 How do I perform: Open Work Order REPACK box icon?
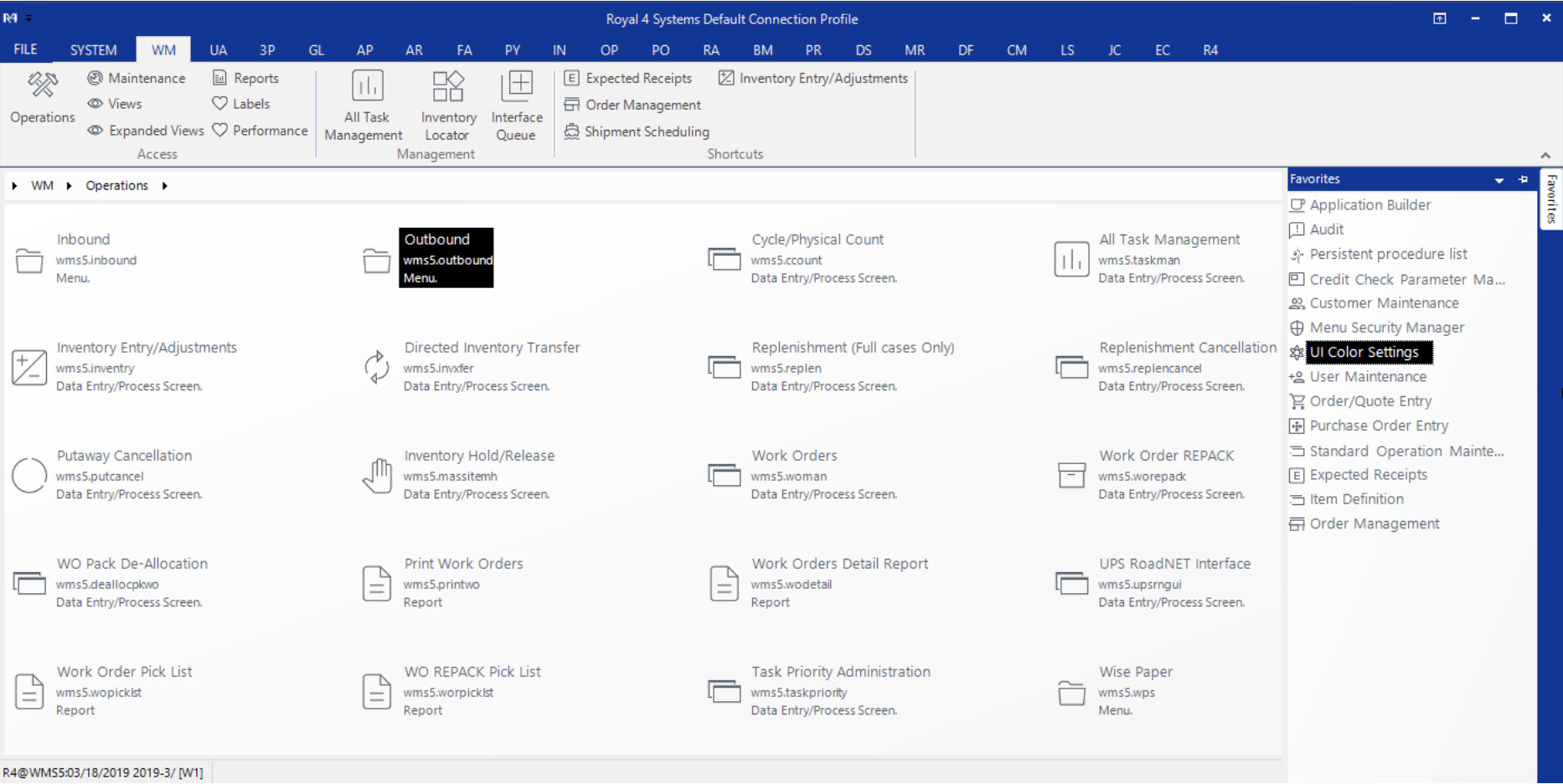1071,475
